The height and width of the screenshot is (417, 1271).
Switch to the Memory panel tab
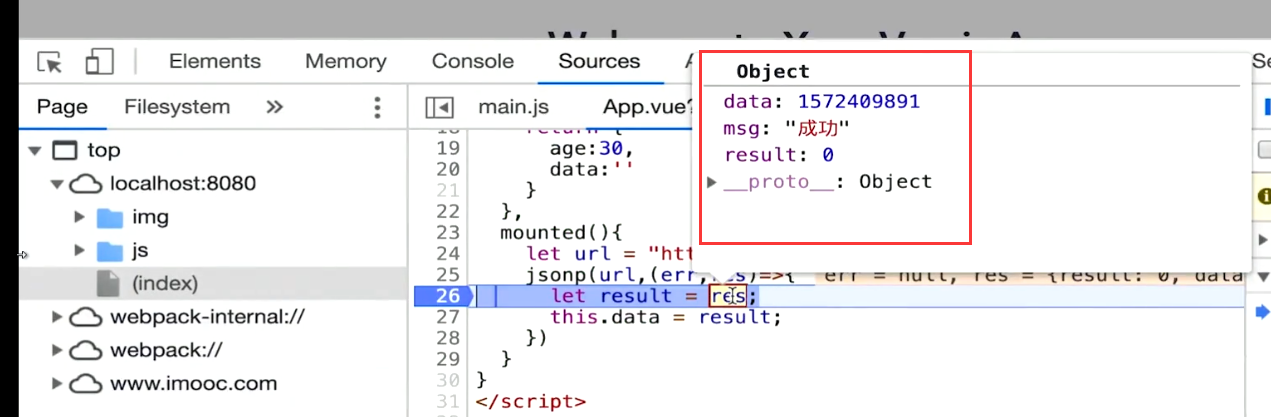pyautogui.click(x=346, y=62)
